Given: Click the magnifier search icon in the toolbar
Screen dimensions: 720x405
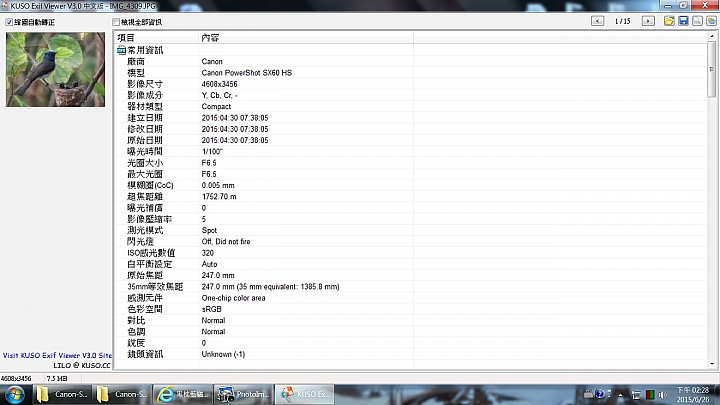Looking at the screenshot, I should (698, 21).
